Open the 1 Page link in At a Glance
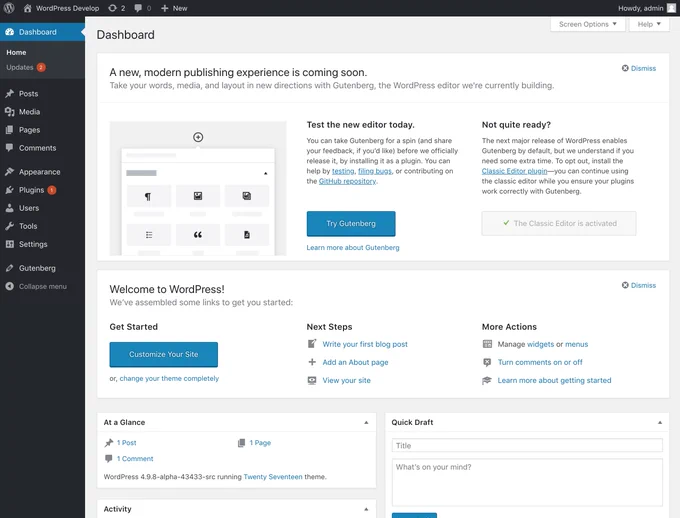Image resolution: width=680 pixels, height=518 pixels. pos(260,443)
